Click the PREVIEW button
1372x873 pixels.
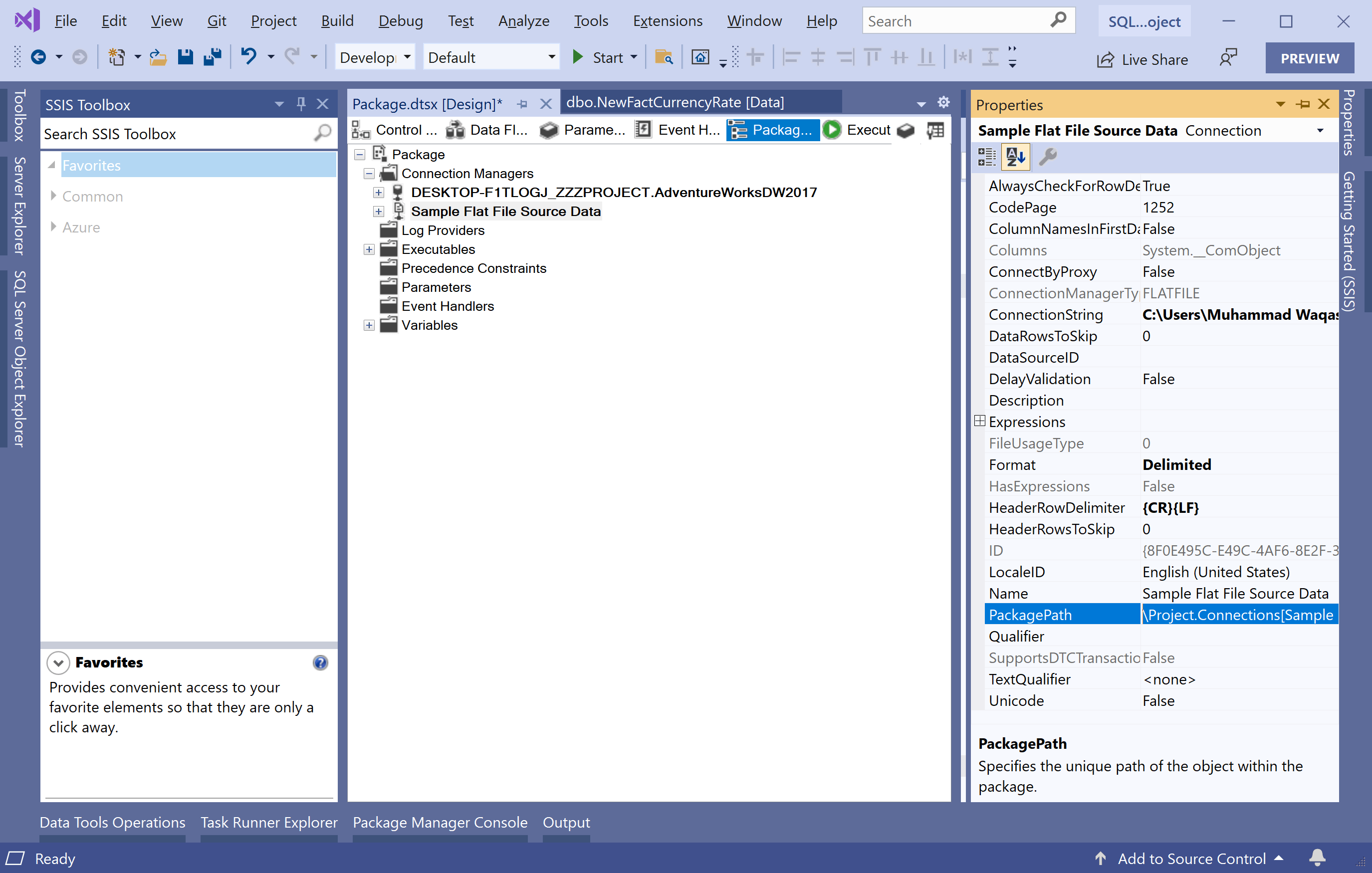(x=1310, y=57)
